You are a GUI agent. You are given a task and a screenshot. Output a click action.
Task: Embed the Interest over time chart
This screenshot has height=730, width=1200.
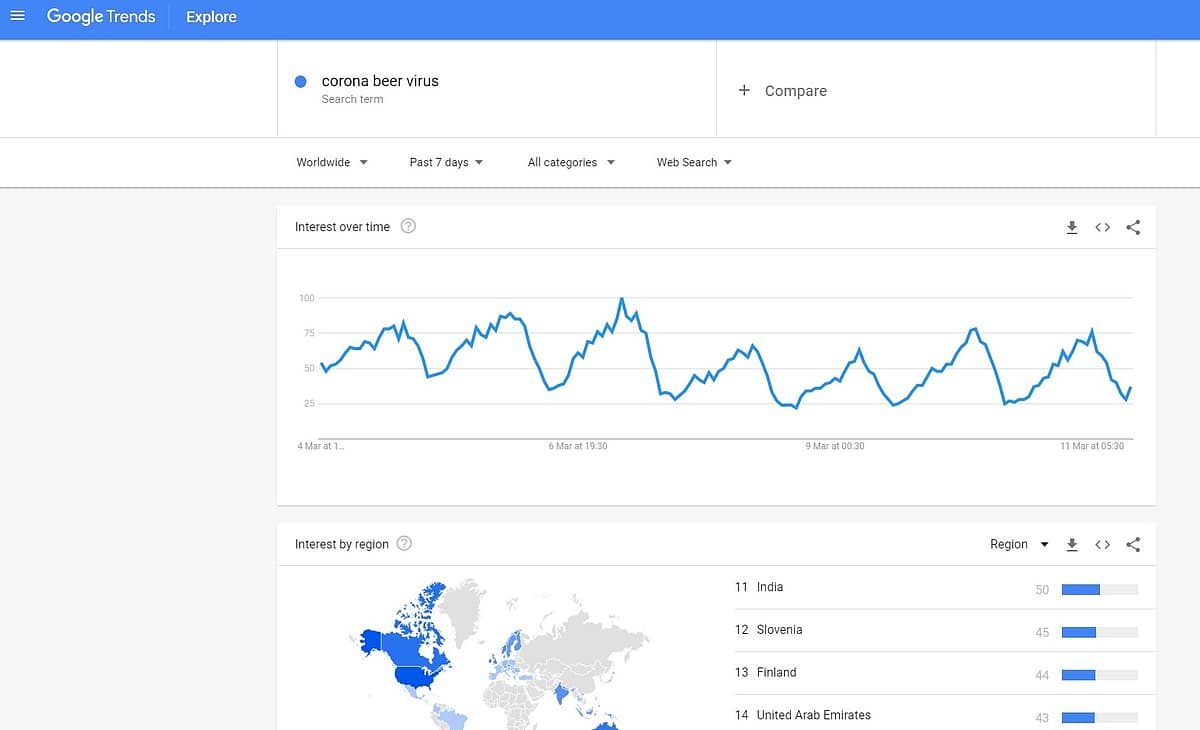(x=1102, y=228)
